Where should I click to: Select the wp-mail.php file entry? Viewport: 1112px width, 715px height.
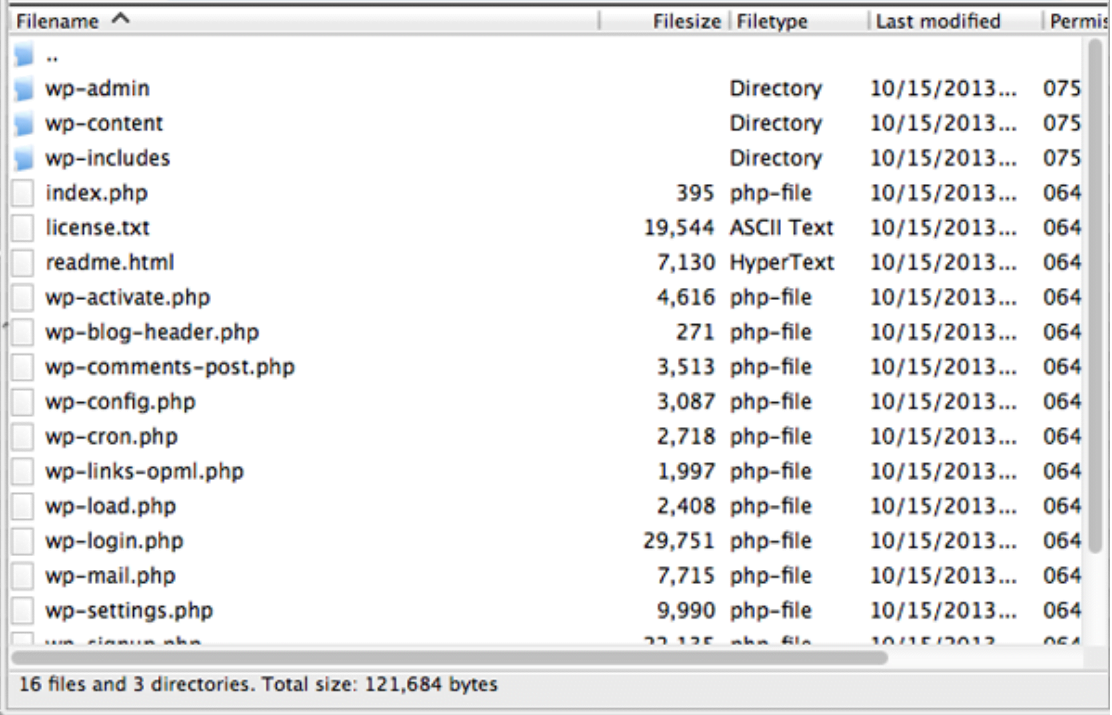click(110, 576)
